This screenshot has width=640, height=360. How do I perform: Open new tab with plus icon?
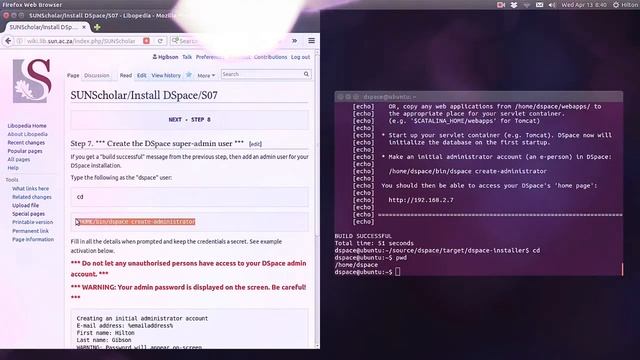97,27
